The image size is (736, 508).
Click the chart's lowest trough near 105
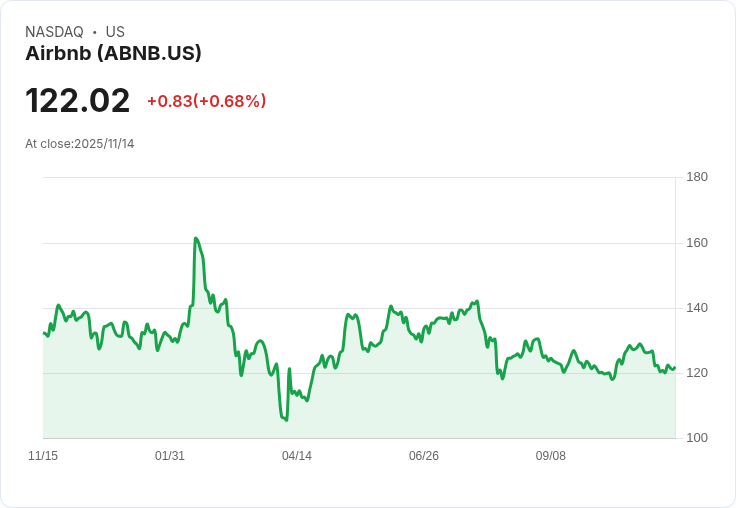[286, 420]
